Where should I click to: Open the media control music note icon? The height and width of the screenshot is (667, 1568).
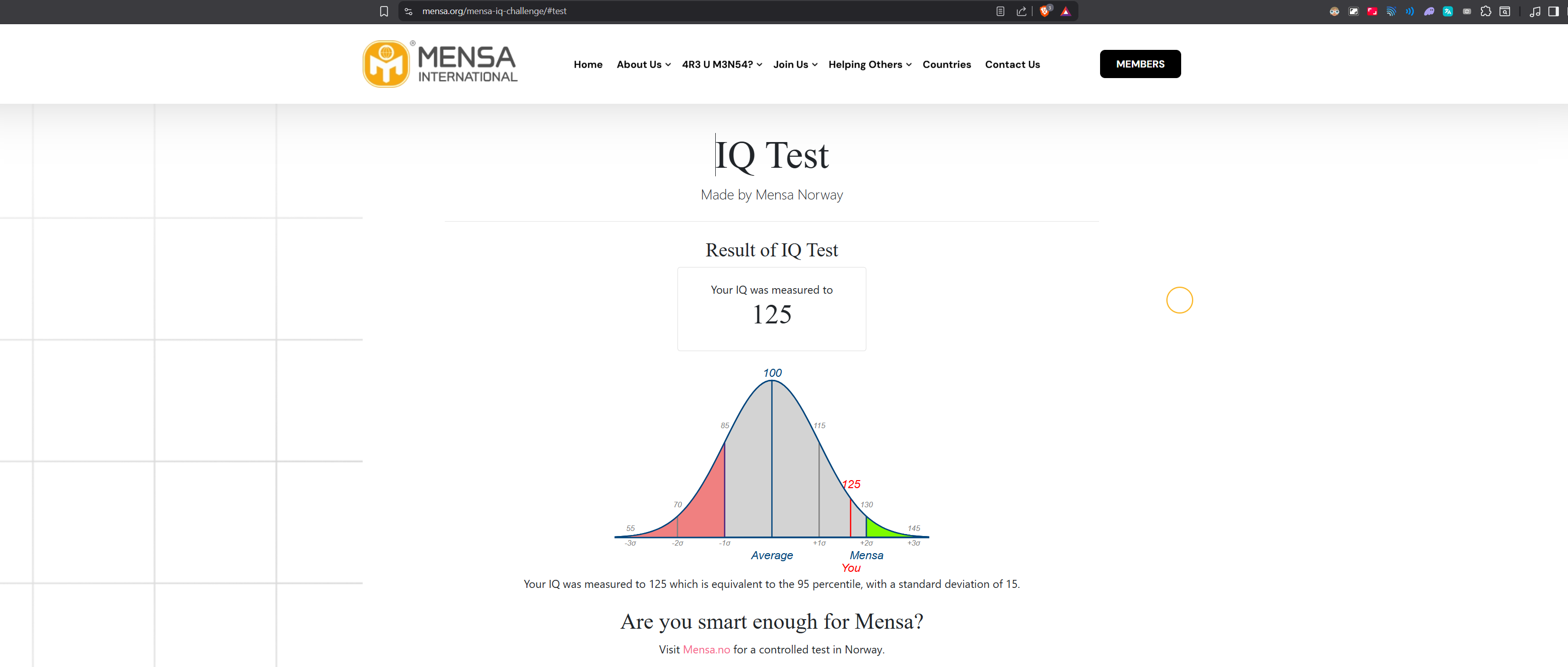[1535, 11]
